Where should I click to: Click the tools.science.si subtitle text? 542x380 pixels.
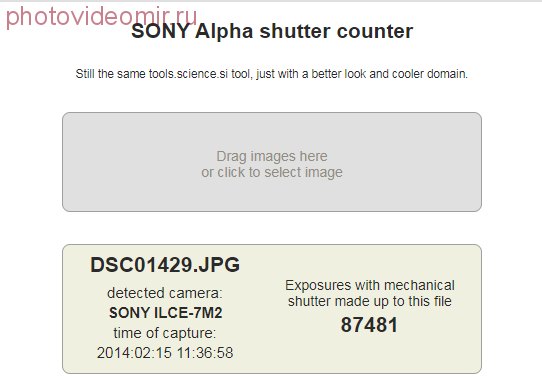[x=272, y=74]
